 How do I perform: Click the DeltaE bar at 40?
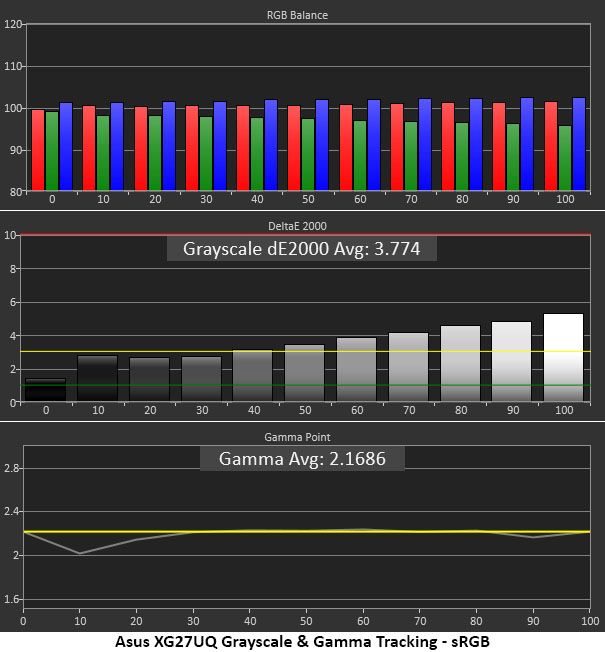(253, 375)
